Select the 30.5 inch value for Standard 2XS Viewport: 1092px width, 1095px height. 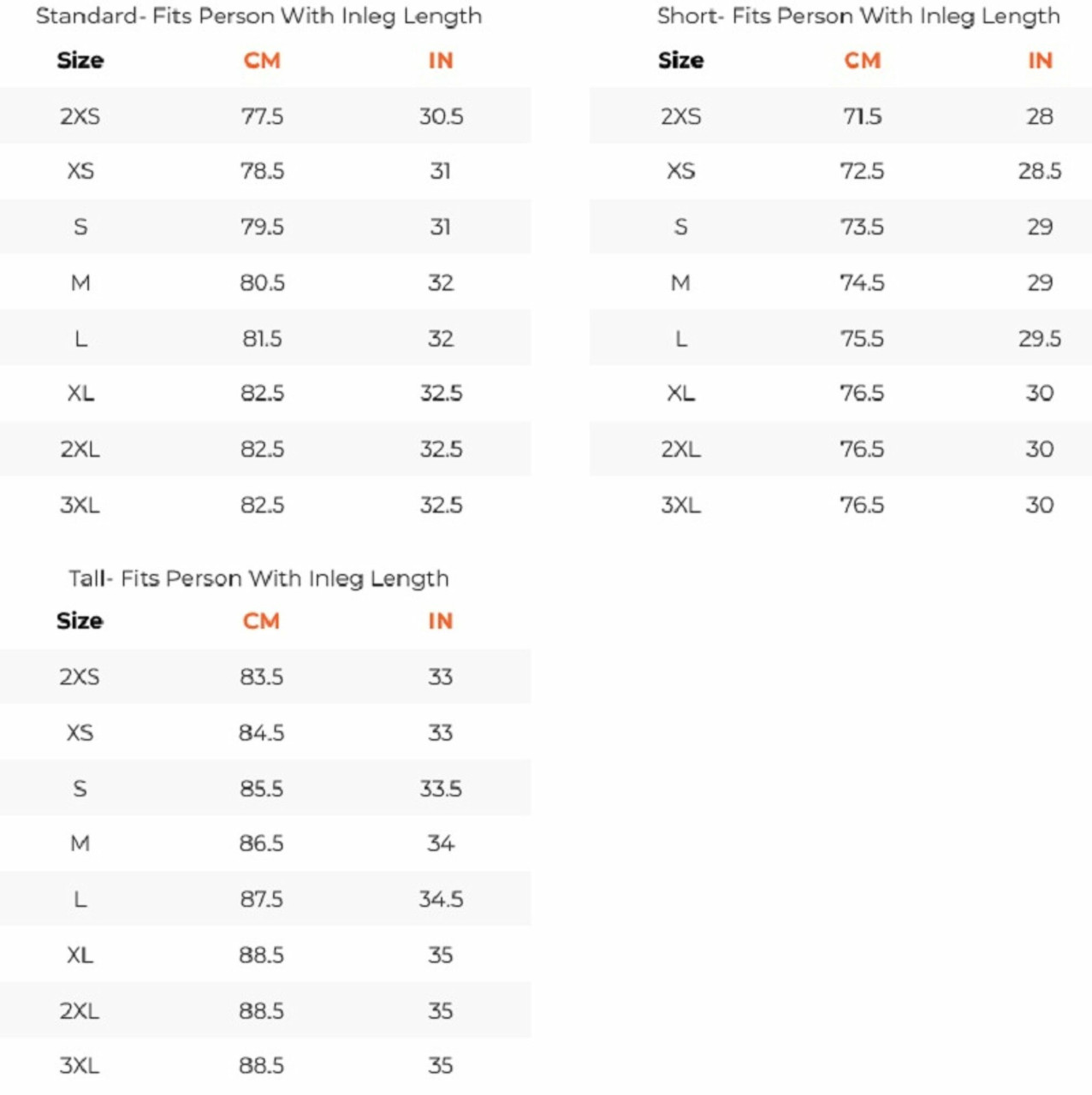coord(441,116)
